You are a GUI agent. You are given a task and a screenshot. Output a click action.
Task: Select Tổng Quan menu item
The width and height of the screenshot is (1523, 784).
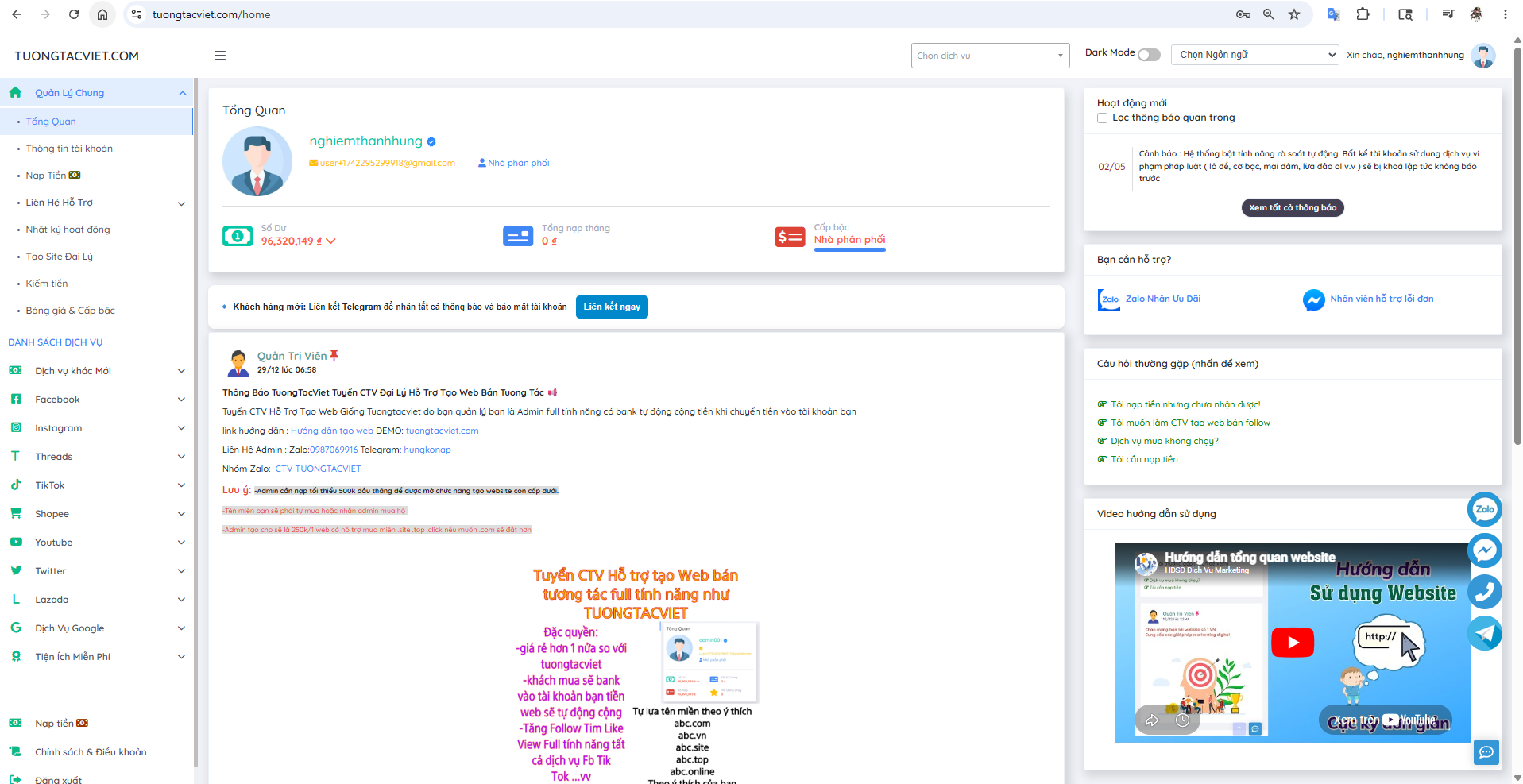point(96,122)
